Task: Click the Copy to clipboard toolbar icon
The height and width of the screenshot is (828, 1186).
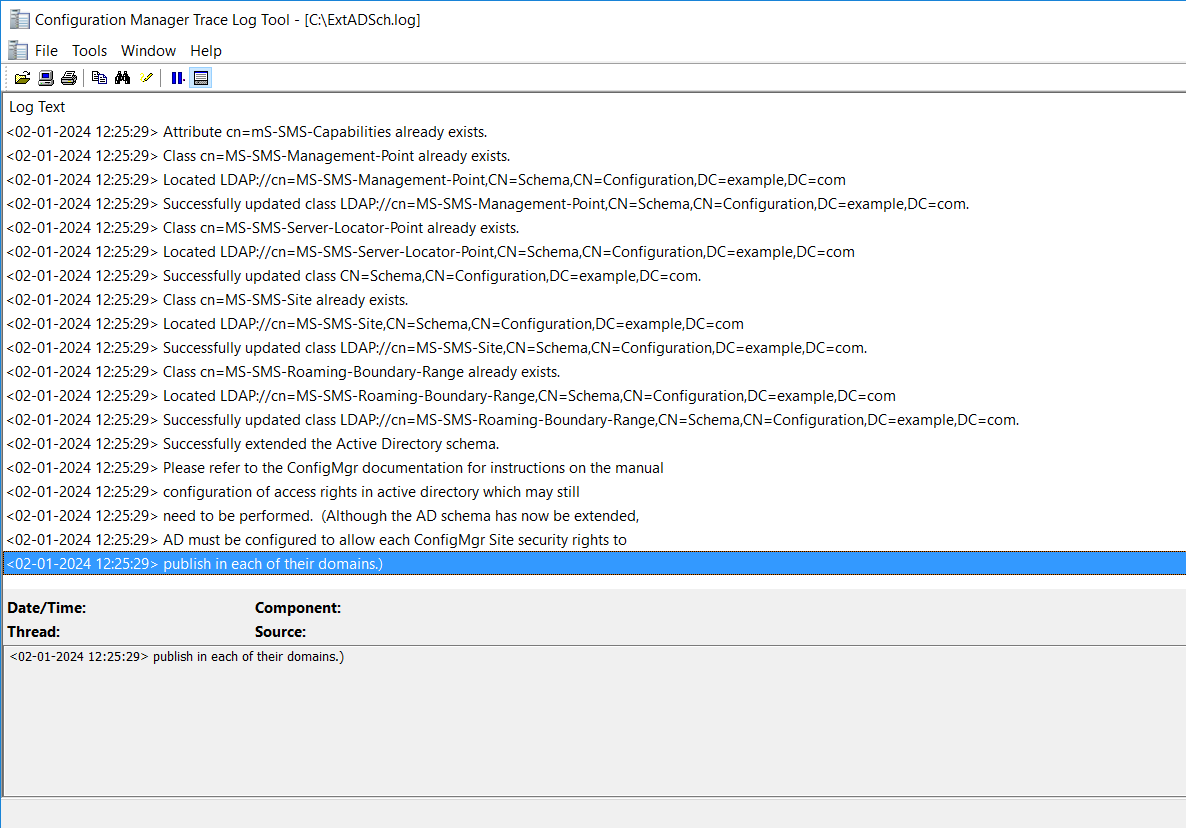Action: (100, 78)
